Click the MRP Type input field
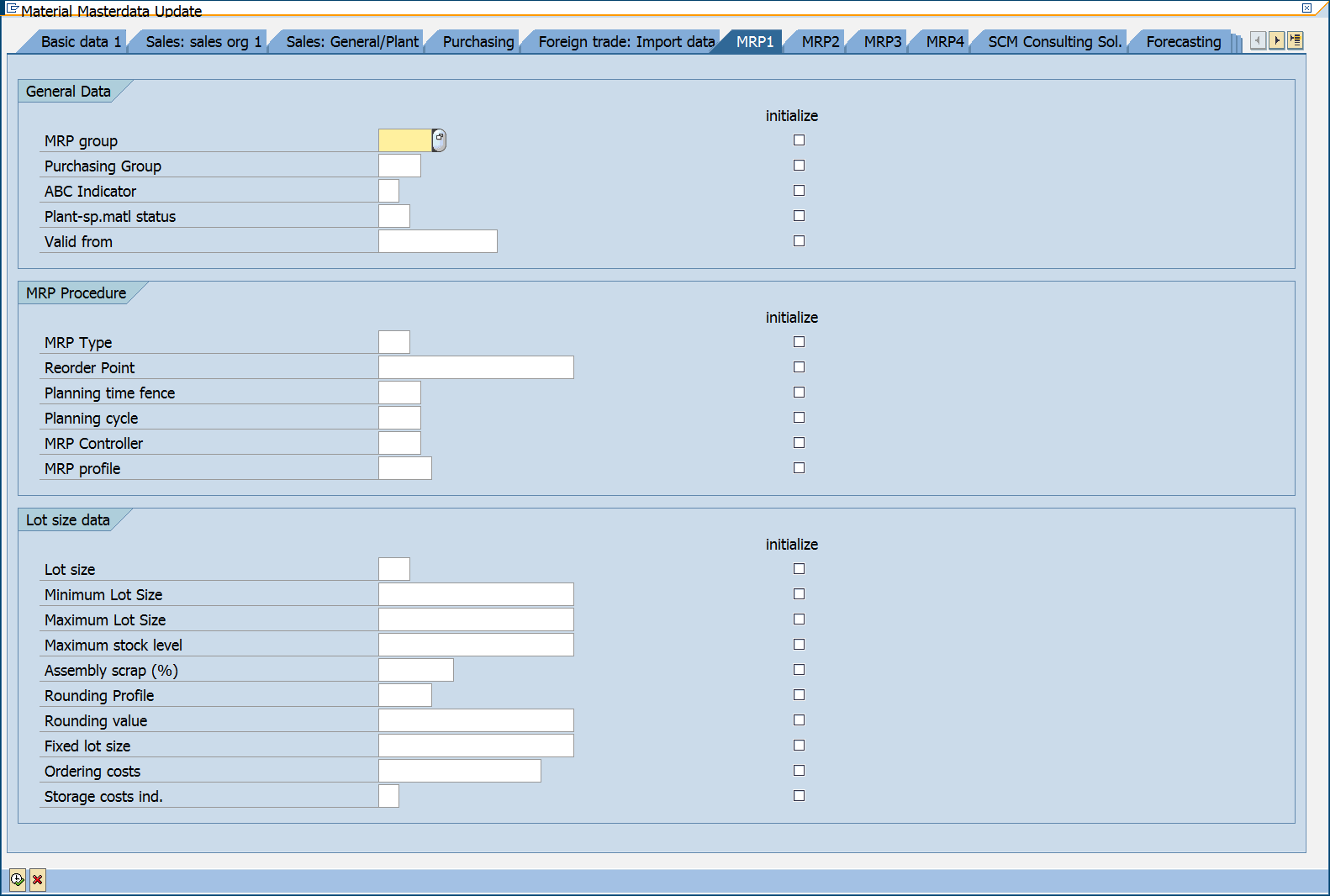Image resolution: width=1330 pixels, height=896 pixels. [x=394, y=342]
